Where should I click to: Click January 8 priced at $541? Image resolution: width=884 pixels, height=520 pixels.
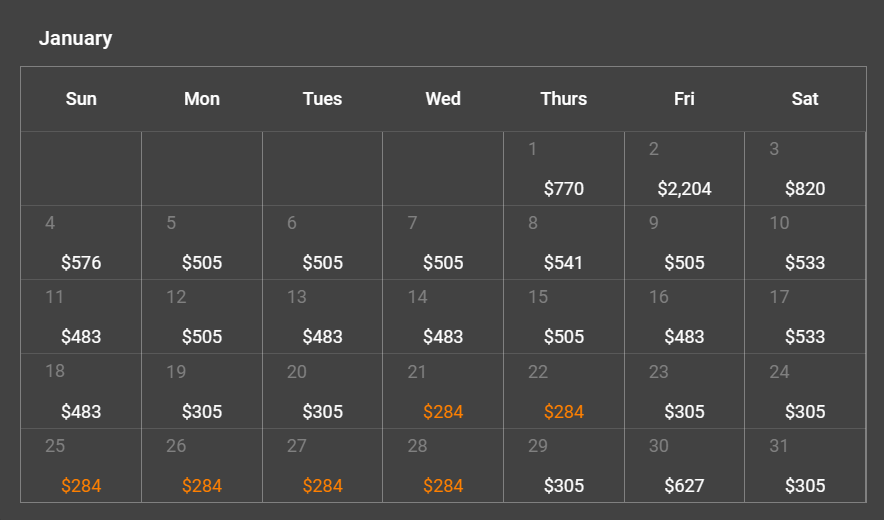coord(564,244)
